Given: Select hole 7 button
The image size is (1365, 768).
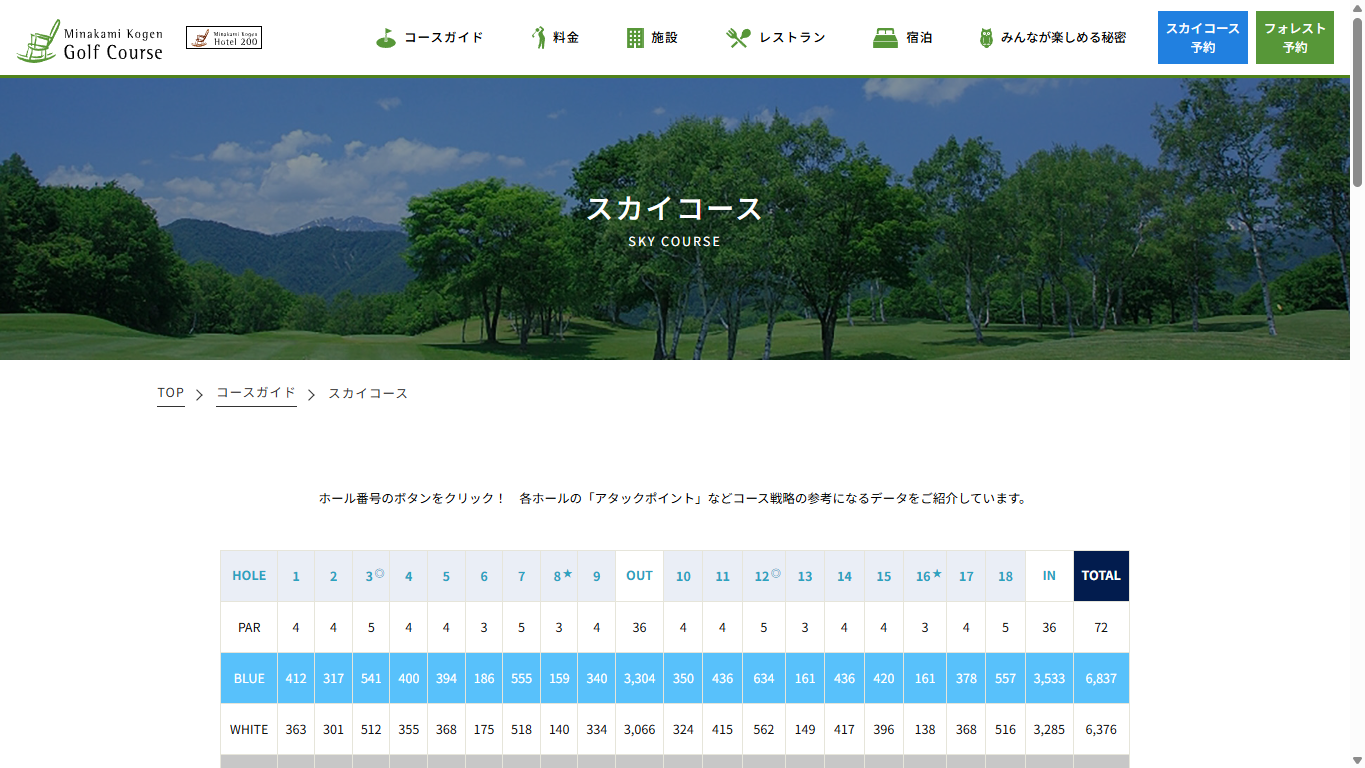Looking at the screenshot, I should [x=521, y=576].
